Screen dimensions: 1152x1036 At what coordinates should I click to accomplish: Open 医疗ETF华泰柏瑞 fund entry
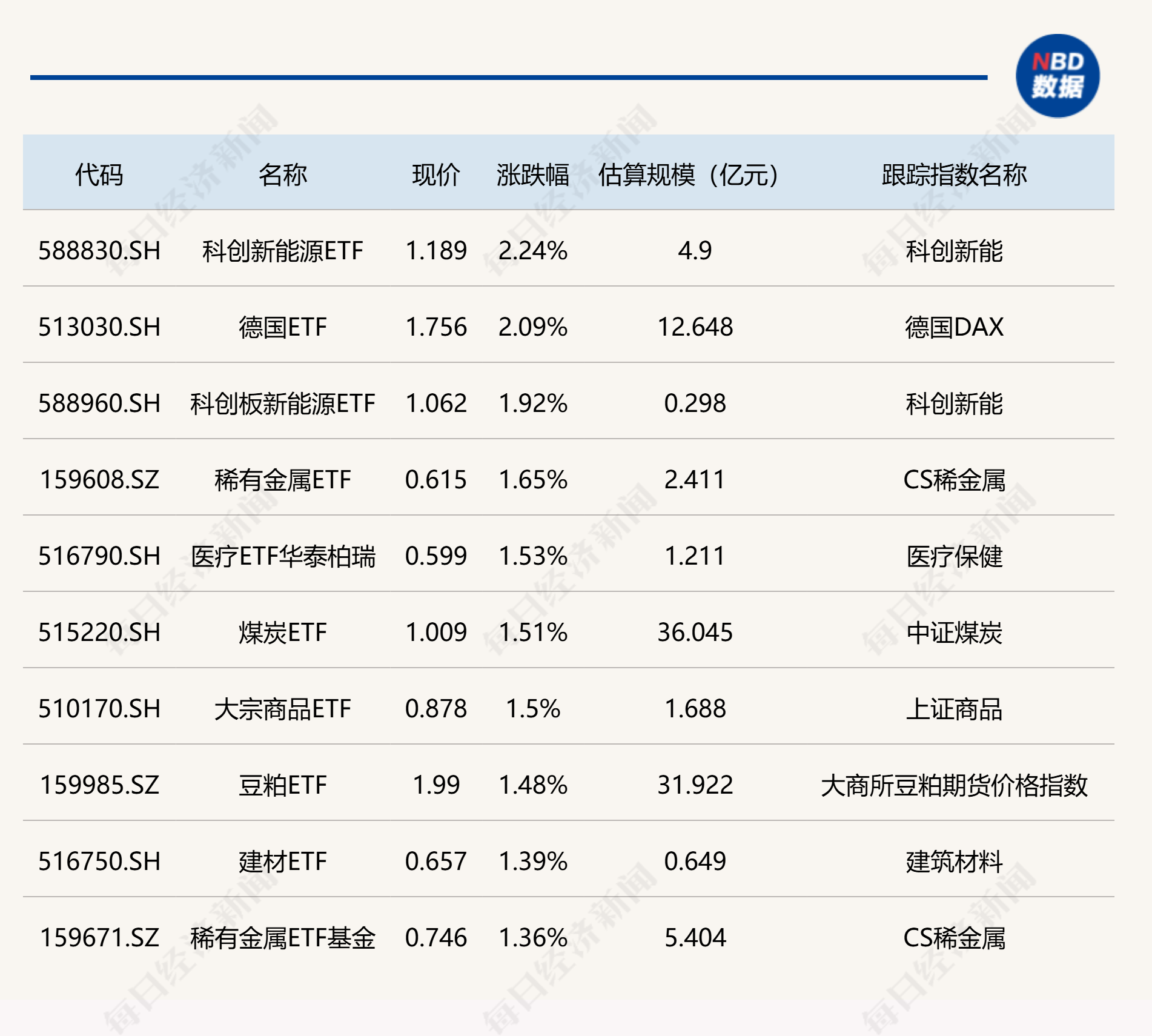pyautogui.click(x=282, y=556)
